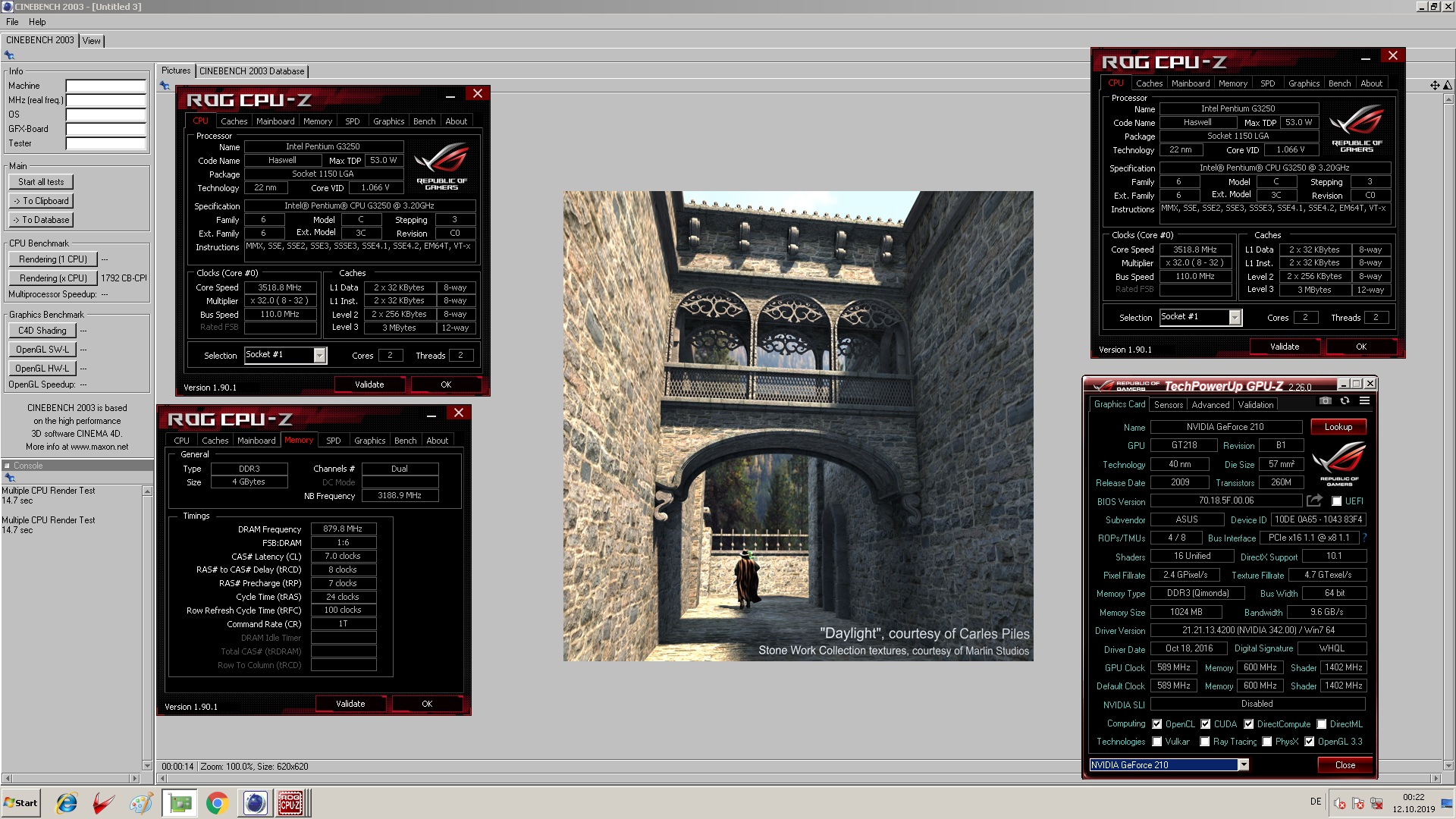Click the Console vertical scrollbar track
The width and height of the screenshot is (1456, 819).
[x=147, y=628]
